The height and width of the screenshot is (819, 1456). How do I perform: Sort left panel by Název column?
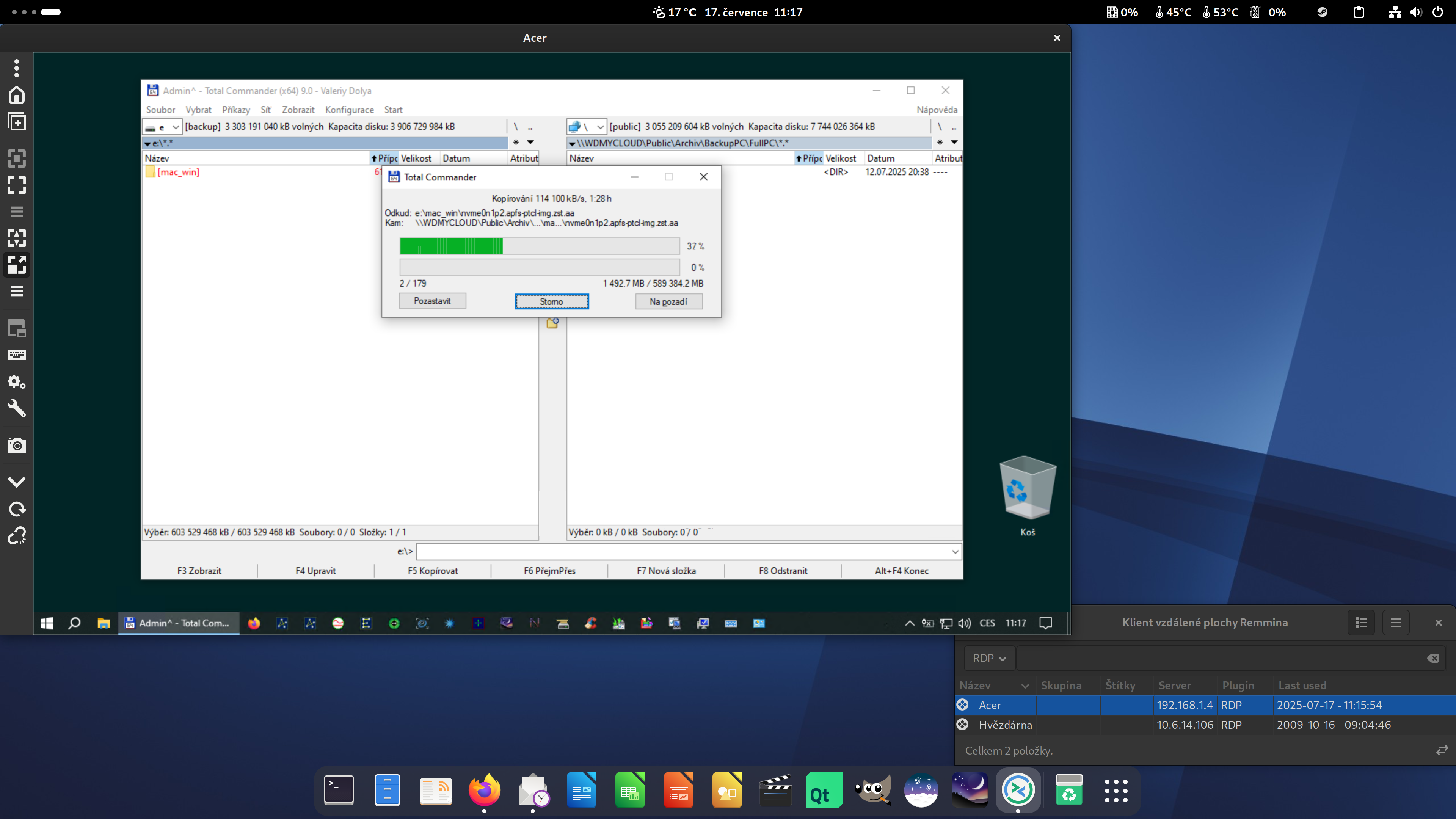pos(256,158)
